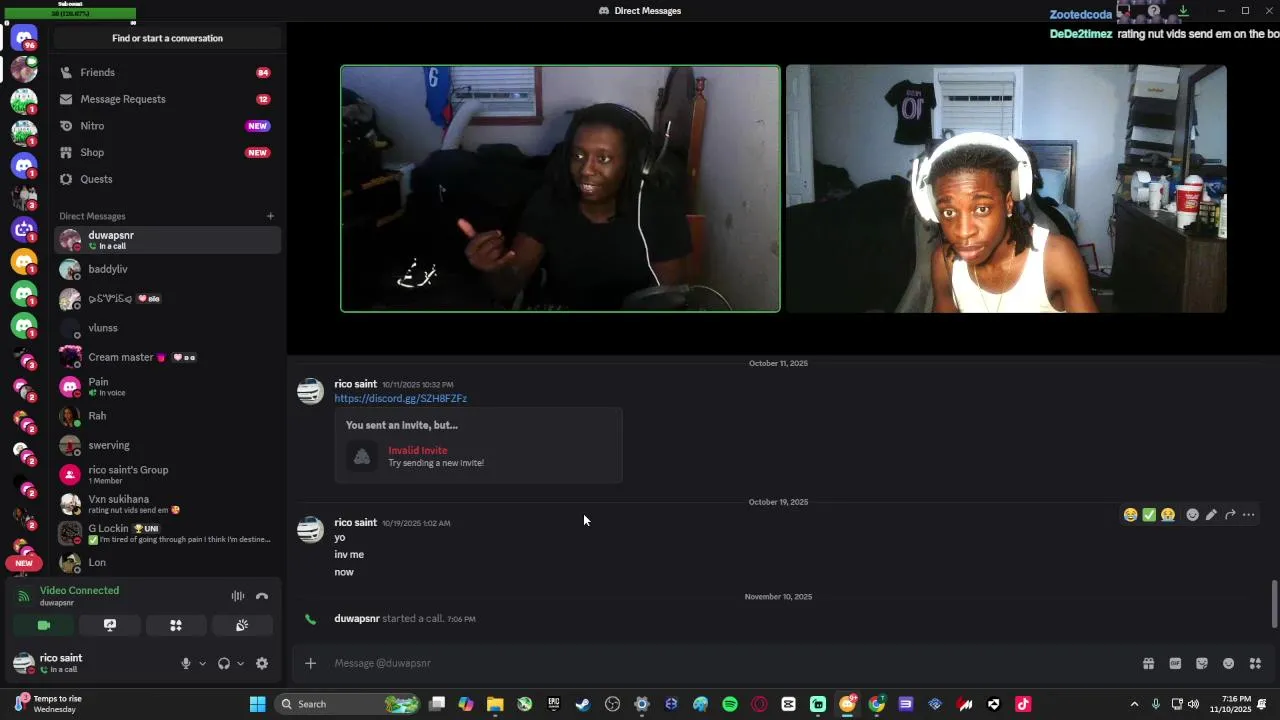Open the gift icon in the message bar
This screenshot has width=1280, height=720.
(x=1148, y=663)
